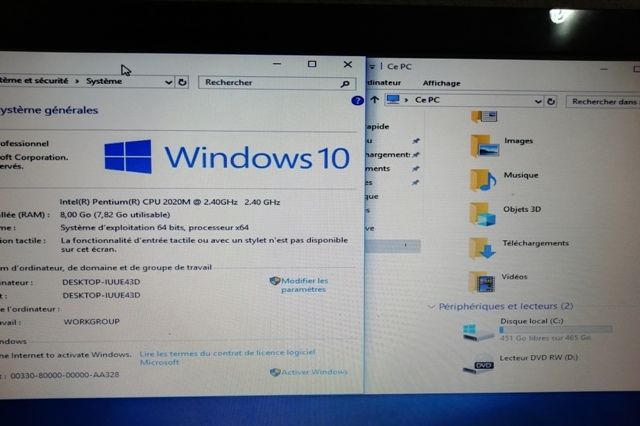Open the Vidéos folder icon
Viewport: 640px width, 426px height.
click(482, 282)
